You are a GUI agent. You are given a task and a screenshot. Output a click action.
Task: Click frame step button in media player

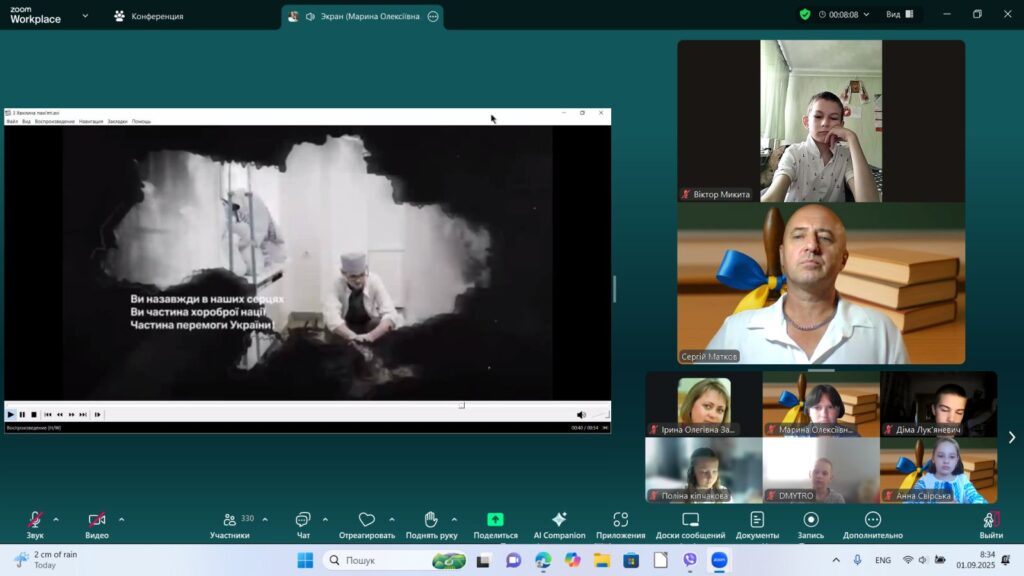[97, 415]
